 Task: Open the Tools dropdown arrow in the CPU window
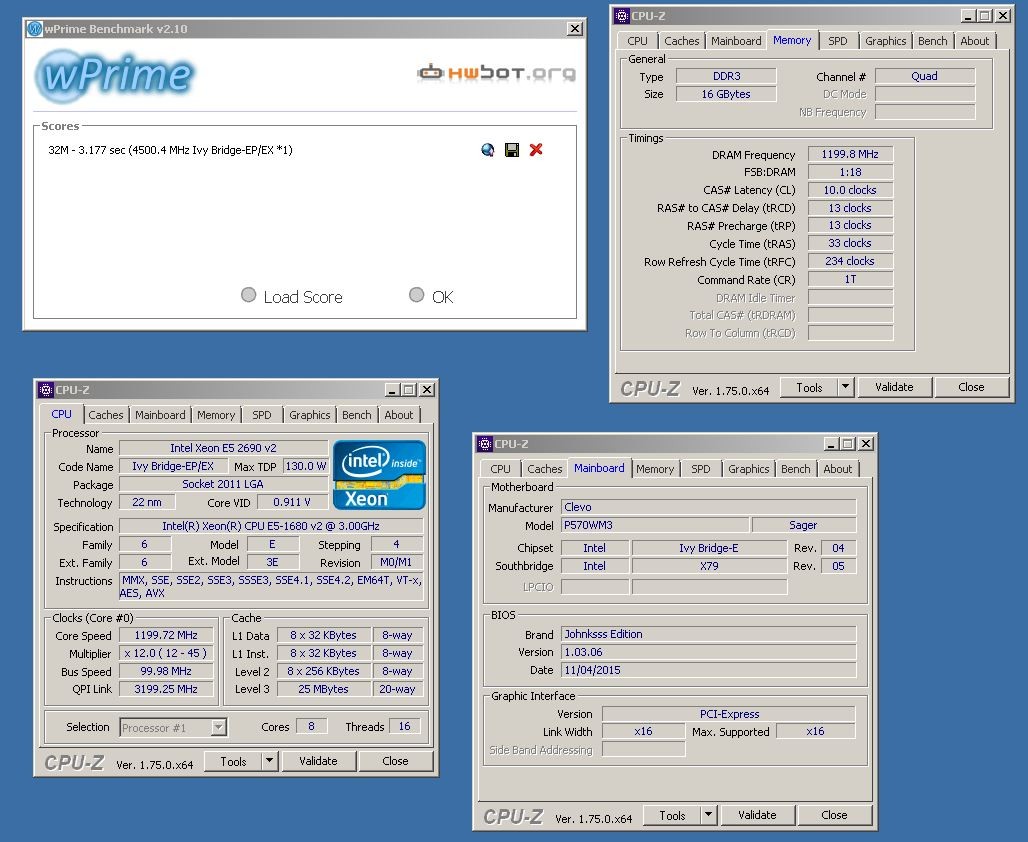pyautogui.click(x=269, y=761)
